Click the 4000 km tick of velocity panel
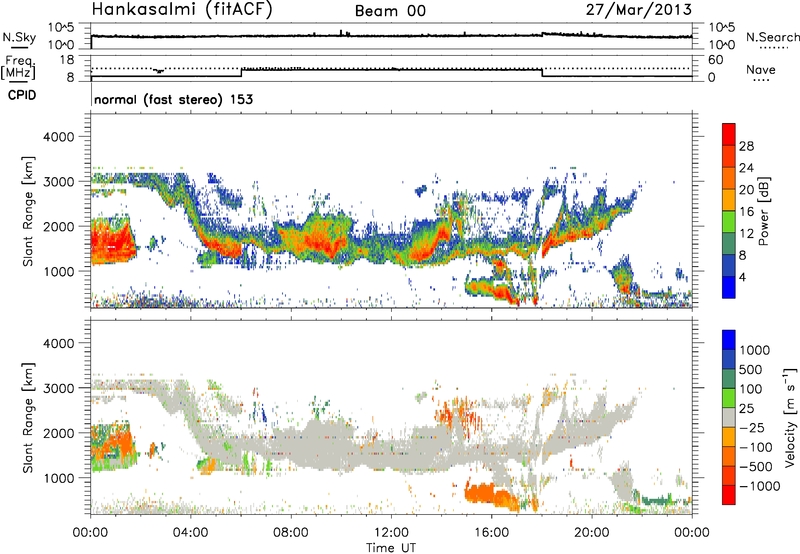Image resolution: width=800 pixels, height=554 pixels. (58, 343)
